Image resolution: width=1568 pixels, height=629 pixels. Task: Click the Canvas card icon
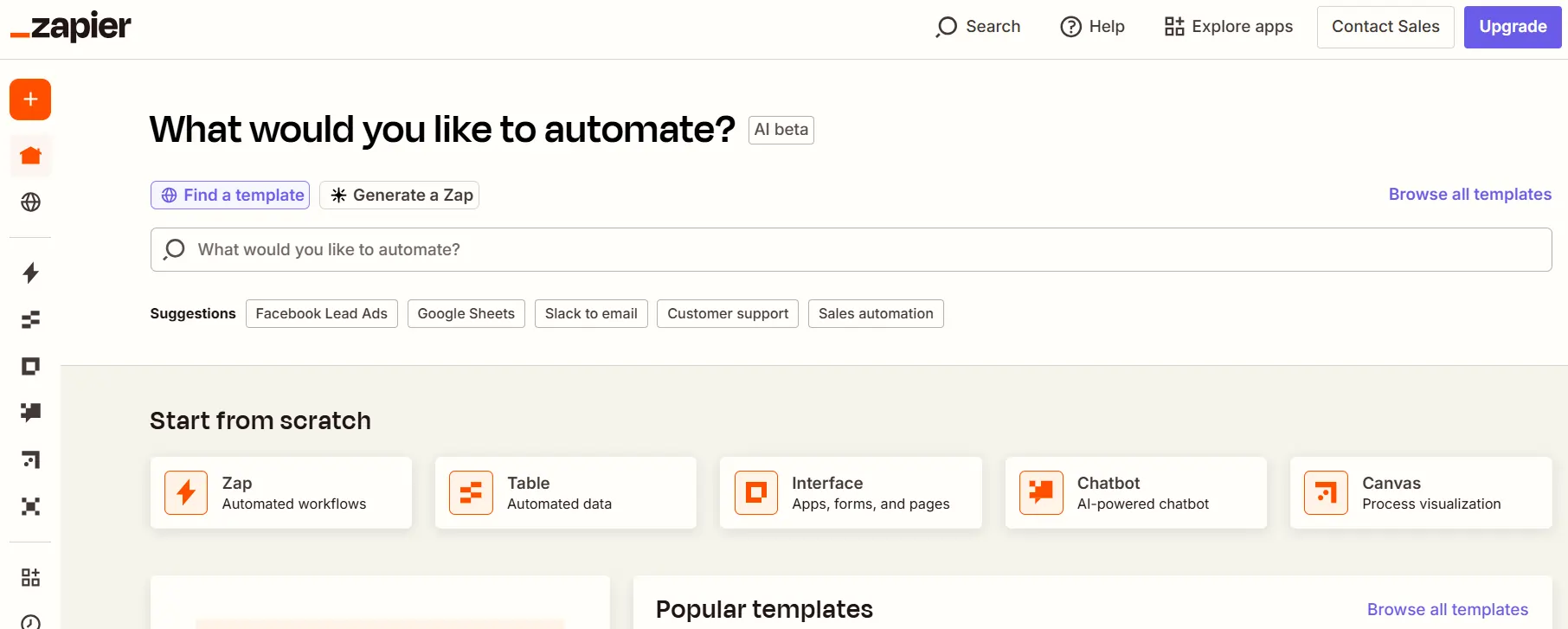pyautogui.click(x=1326, y=493)
